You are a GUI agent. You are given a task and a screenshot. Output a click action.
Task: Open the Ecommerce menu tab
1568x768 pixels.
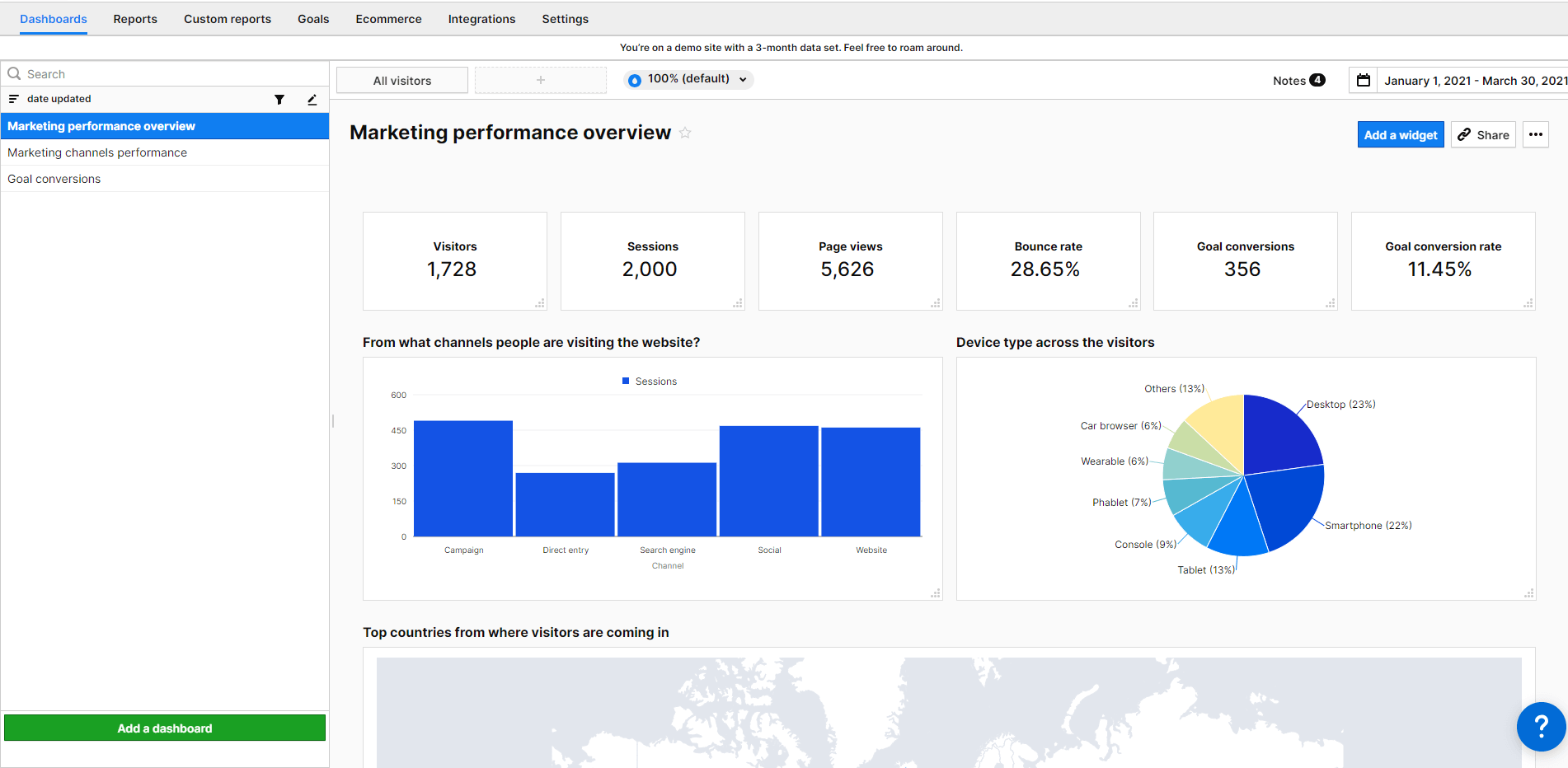(388, 19)
